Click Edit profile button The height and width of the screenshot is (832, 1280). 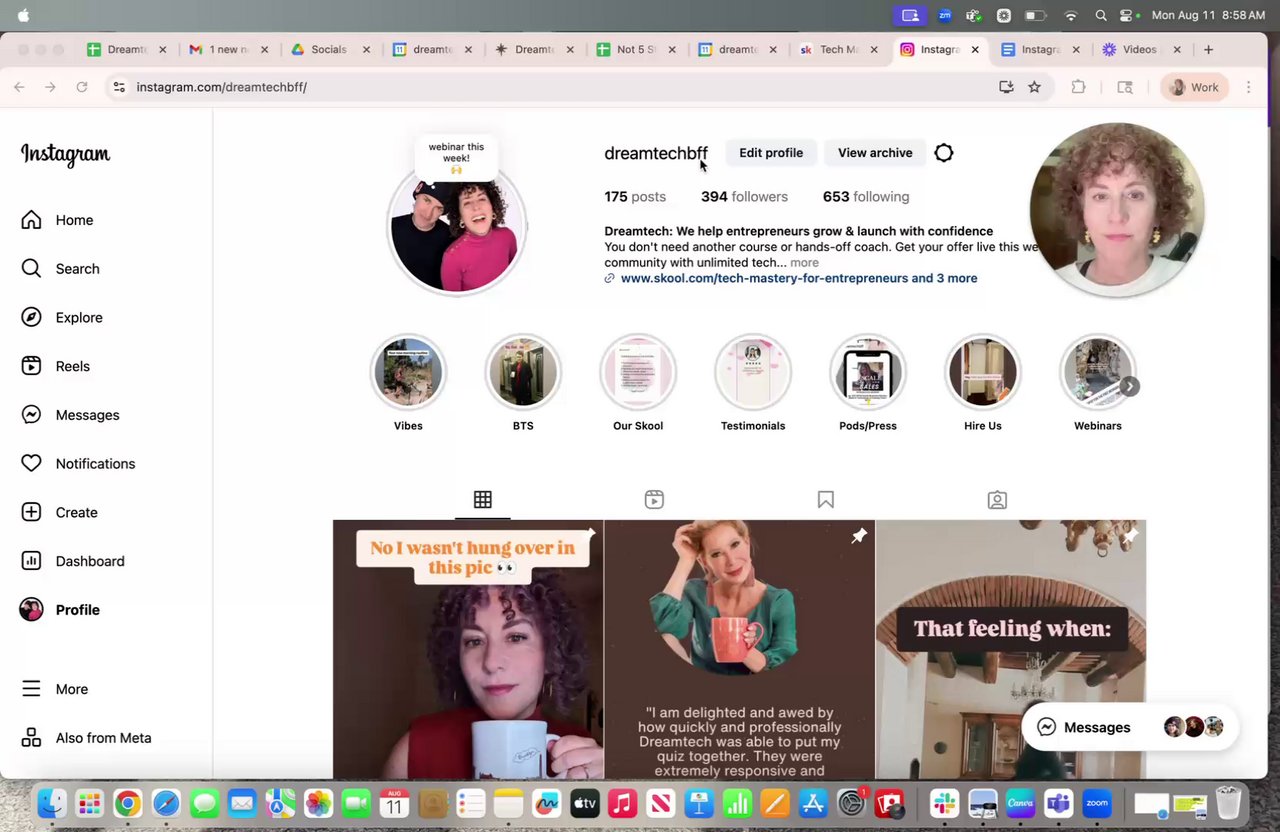tap(771, 153)
